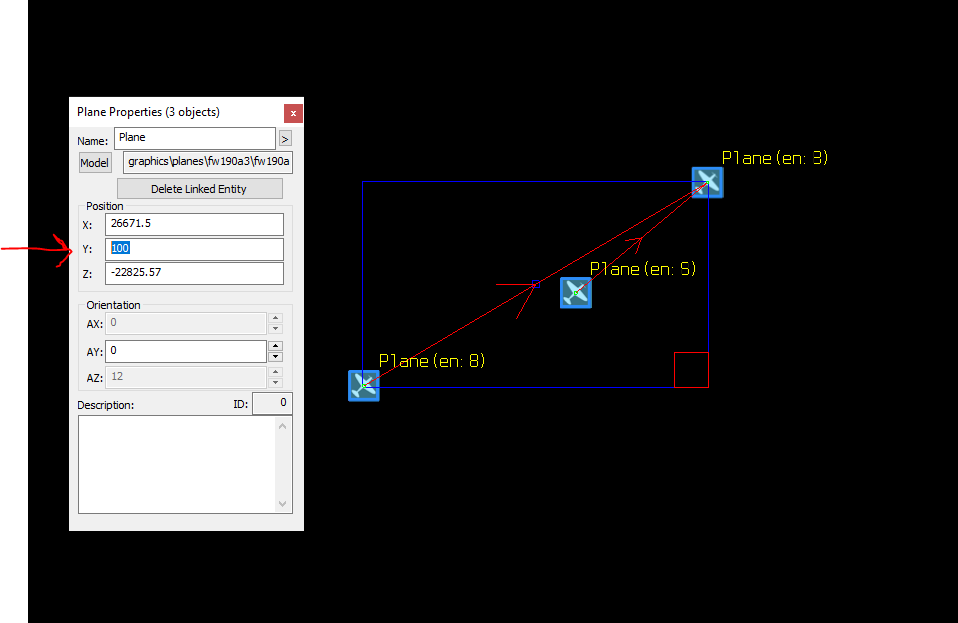Screen dimensions: 958x623
Task: Click the AY orientation field
Action: coord(186,351)
